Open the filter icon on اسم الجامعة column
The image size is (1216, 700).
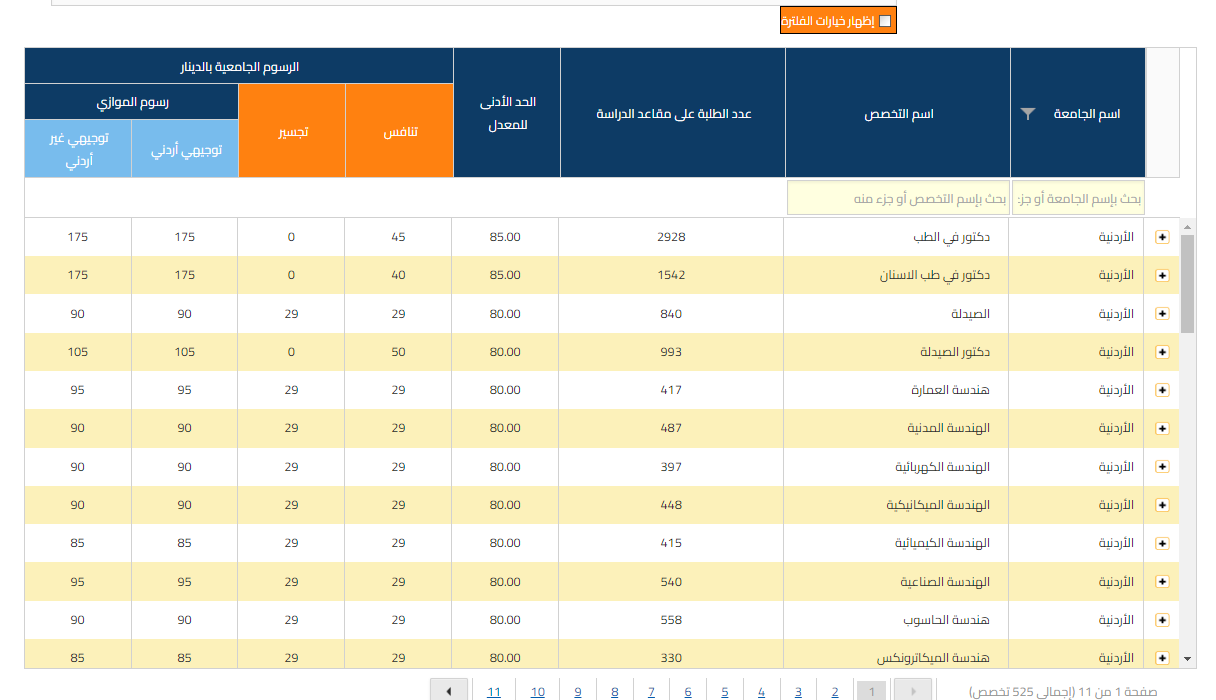tap(1027, 113)
